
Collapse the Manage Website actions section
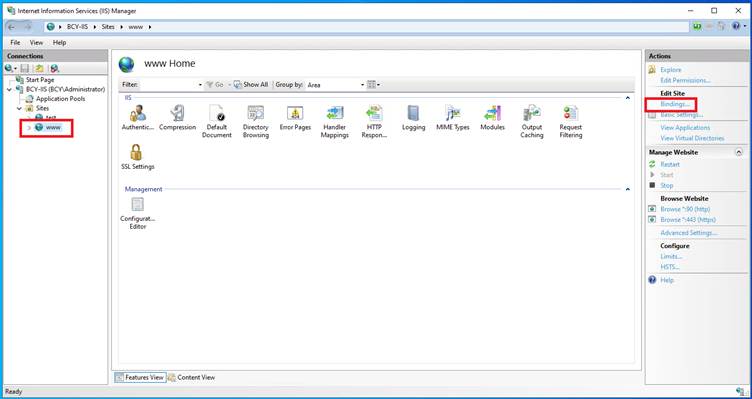pos(739,152)
